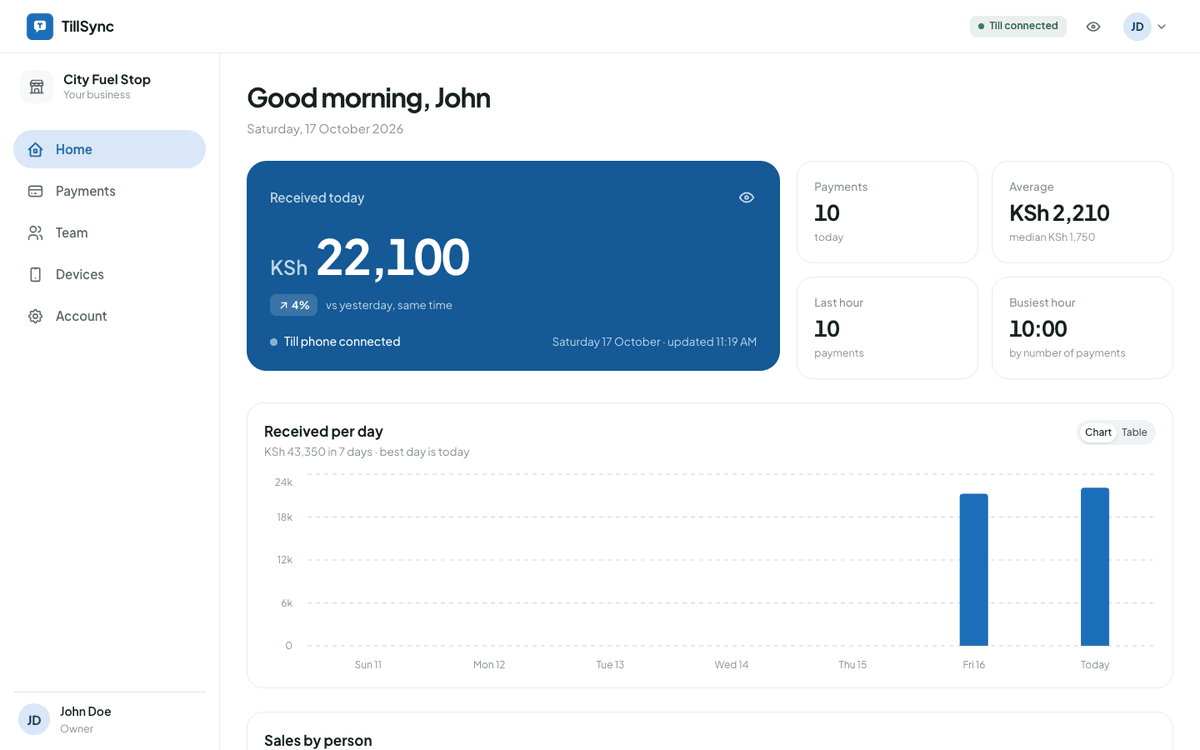1200x750 pixels.
Task: Click the City Fuel Stop storefront icon
Action: click(37, 87)
